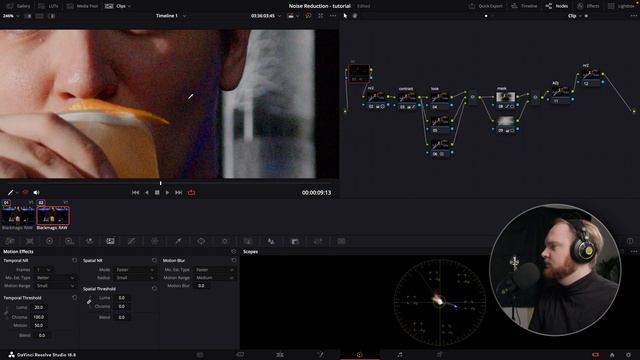The width and height of the screenshot is (640, 360).
Task: Open viewer options three-dot menu
Action: pos(333,16)
